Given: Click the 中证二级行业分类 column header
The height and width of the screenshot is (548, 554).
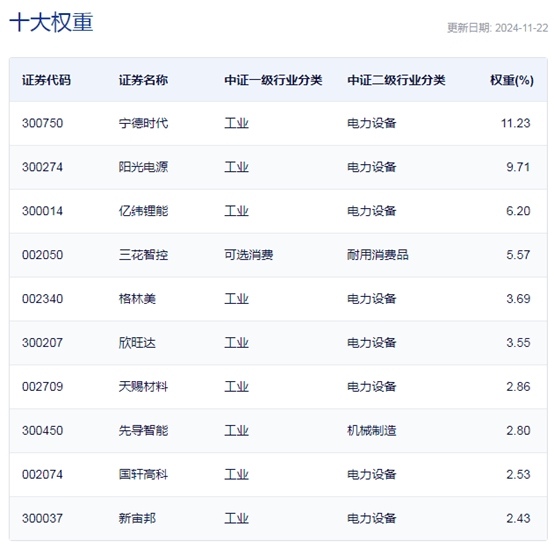Looking at the screenshot, I should coord(396,80).
